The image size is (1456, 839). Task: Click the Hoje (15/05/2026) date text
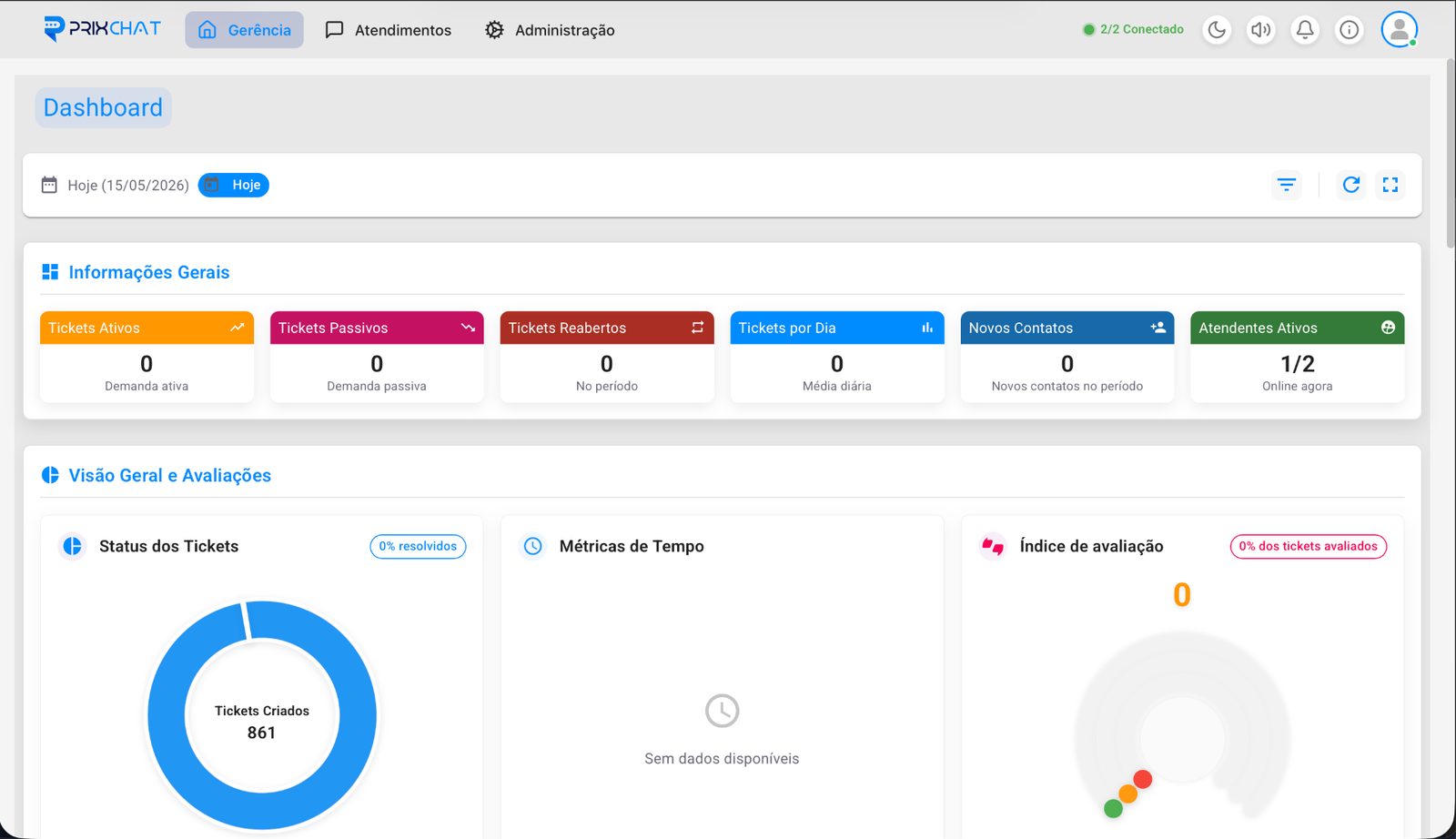(x=128, y=185)
